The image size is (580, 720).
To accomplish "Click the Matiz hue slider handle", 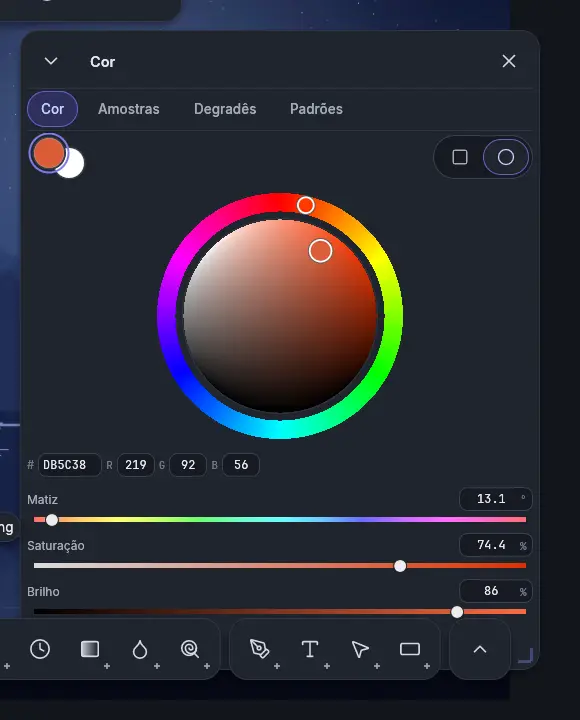I will [x=52, y=520].
